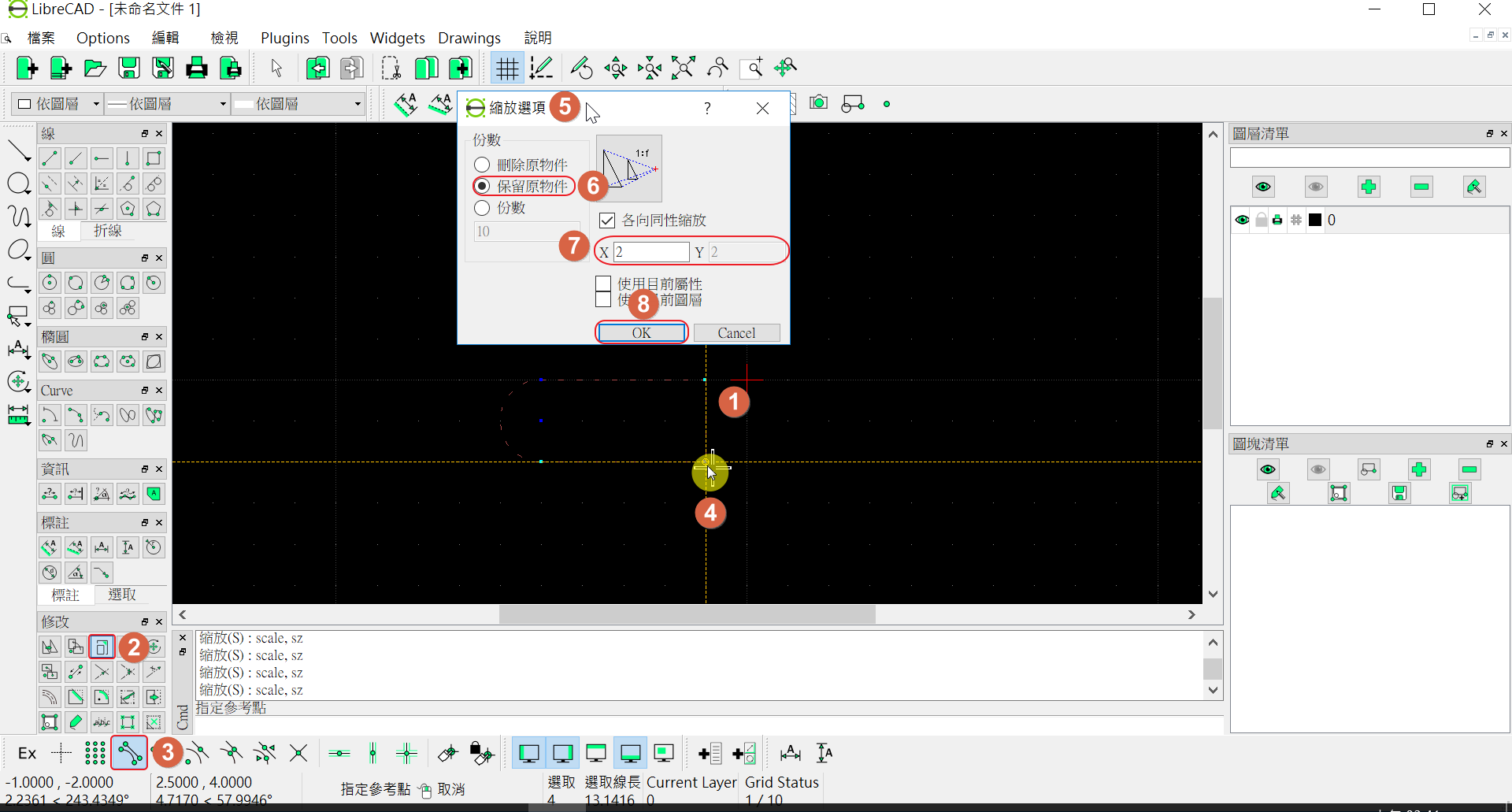The width and height of the screenshot is (1512, 812).
Task: Switch to the '選取' select tab
Action: (122, 595)
